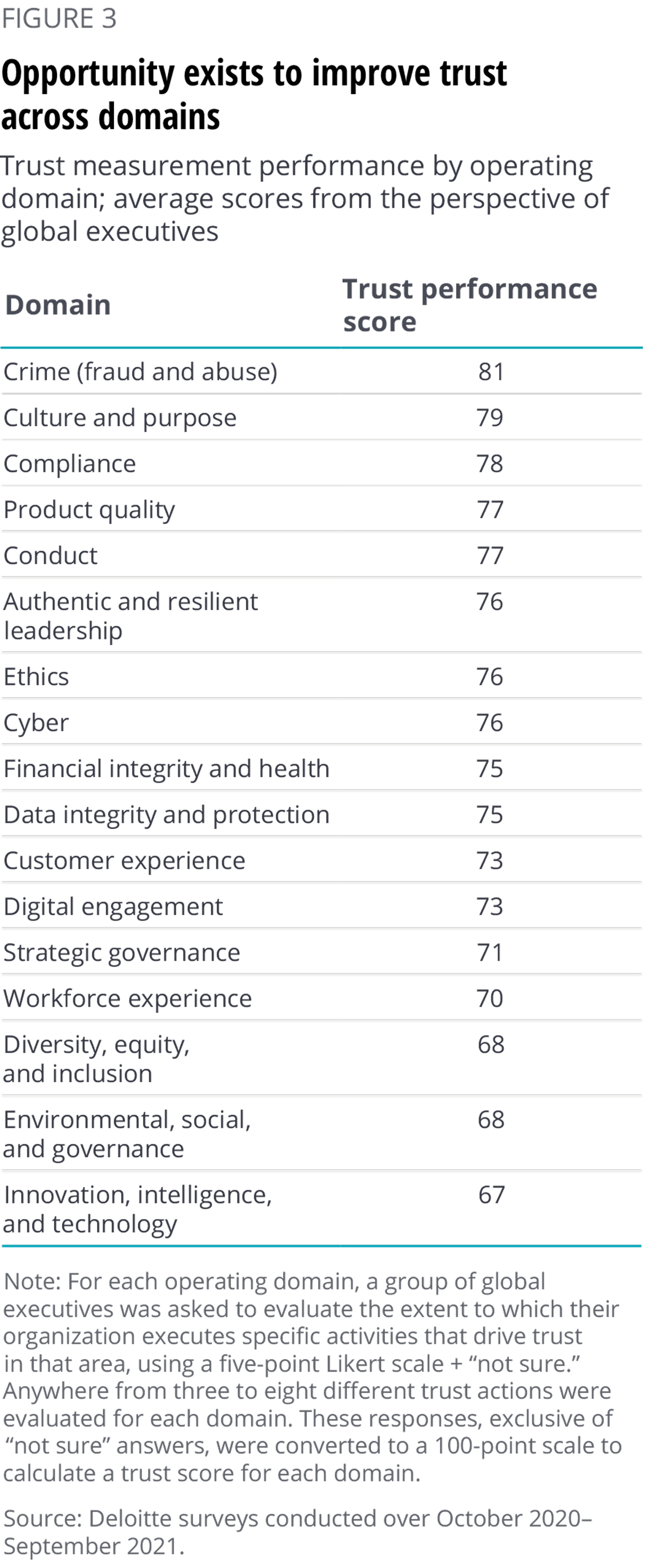Select the 'Workforce experience' domain
Viewport: 647px width, 1568px height.
tap(127, 999)
